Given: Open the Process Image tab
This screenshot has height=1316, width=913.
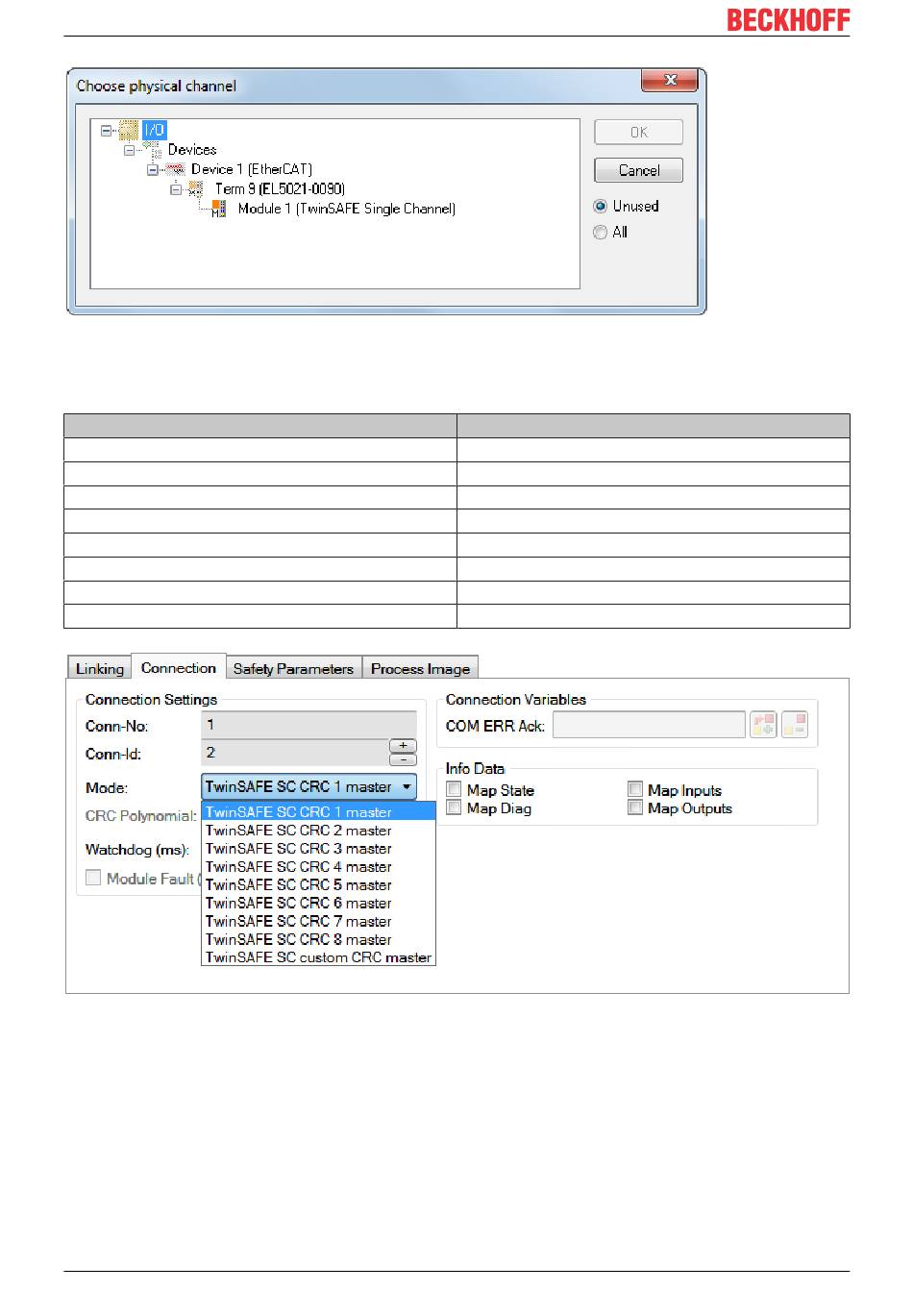Looking at the screenshot, I should [420, 668].
